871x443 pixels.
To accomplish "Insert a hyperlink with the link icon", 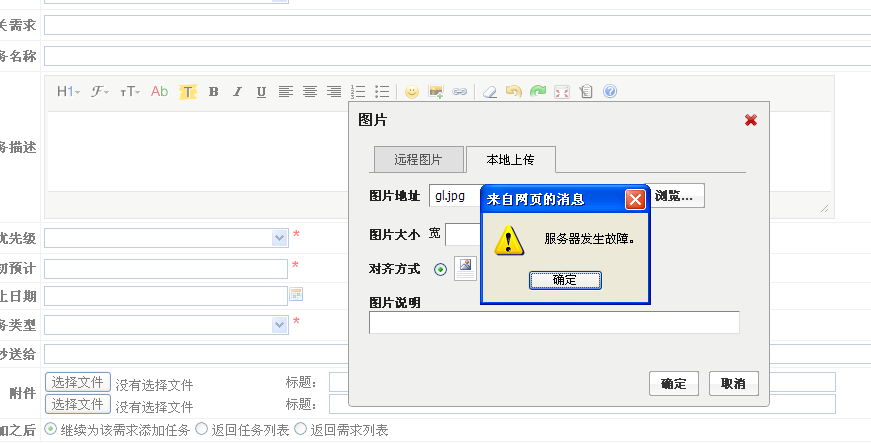I will [x=459, y=92].
